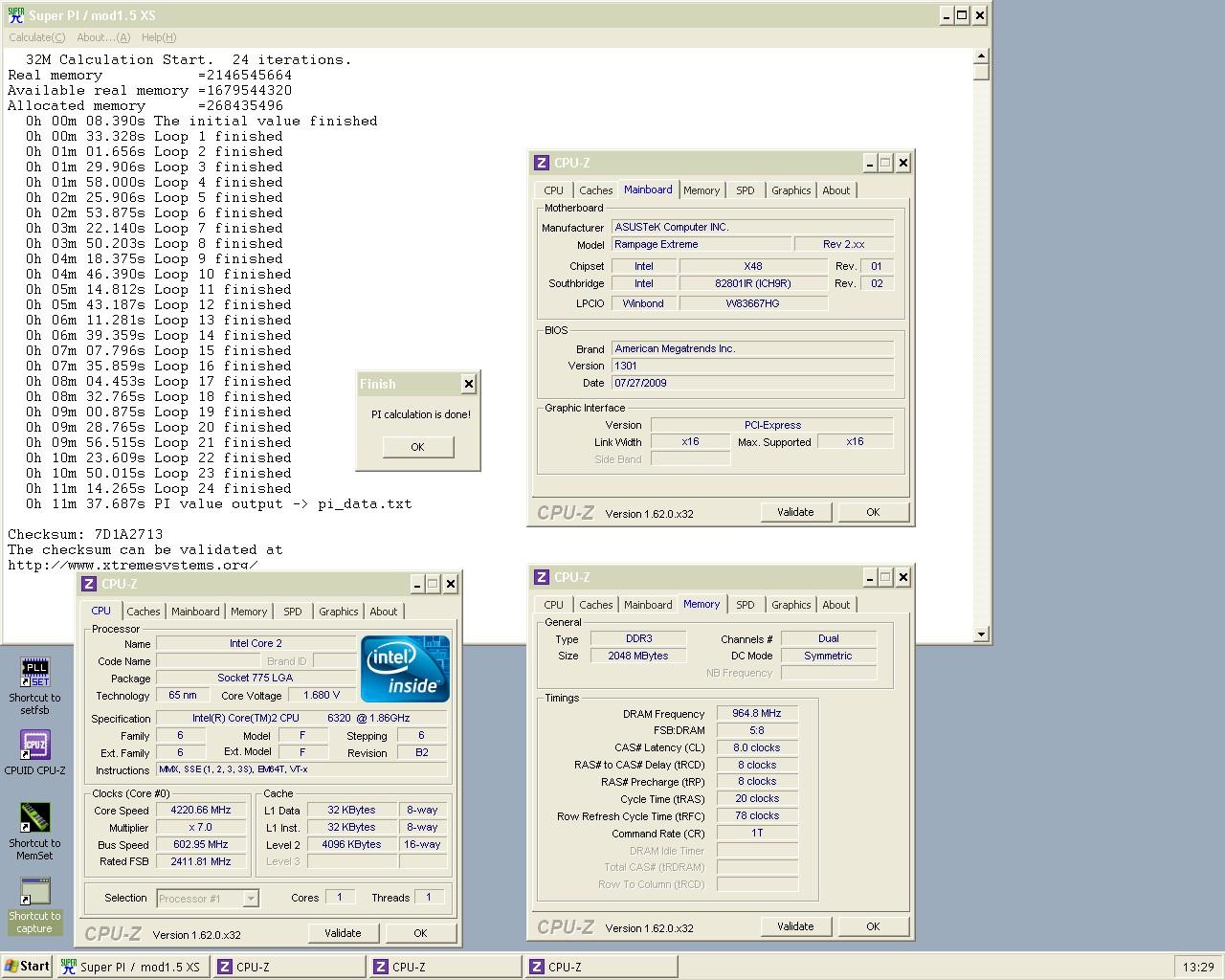Click CAS# Latency 8.0 clocks value
The height and width of the screenshot is (980, 1225).
pyautogui.click(x=757, y=748)
